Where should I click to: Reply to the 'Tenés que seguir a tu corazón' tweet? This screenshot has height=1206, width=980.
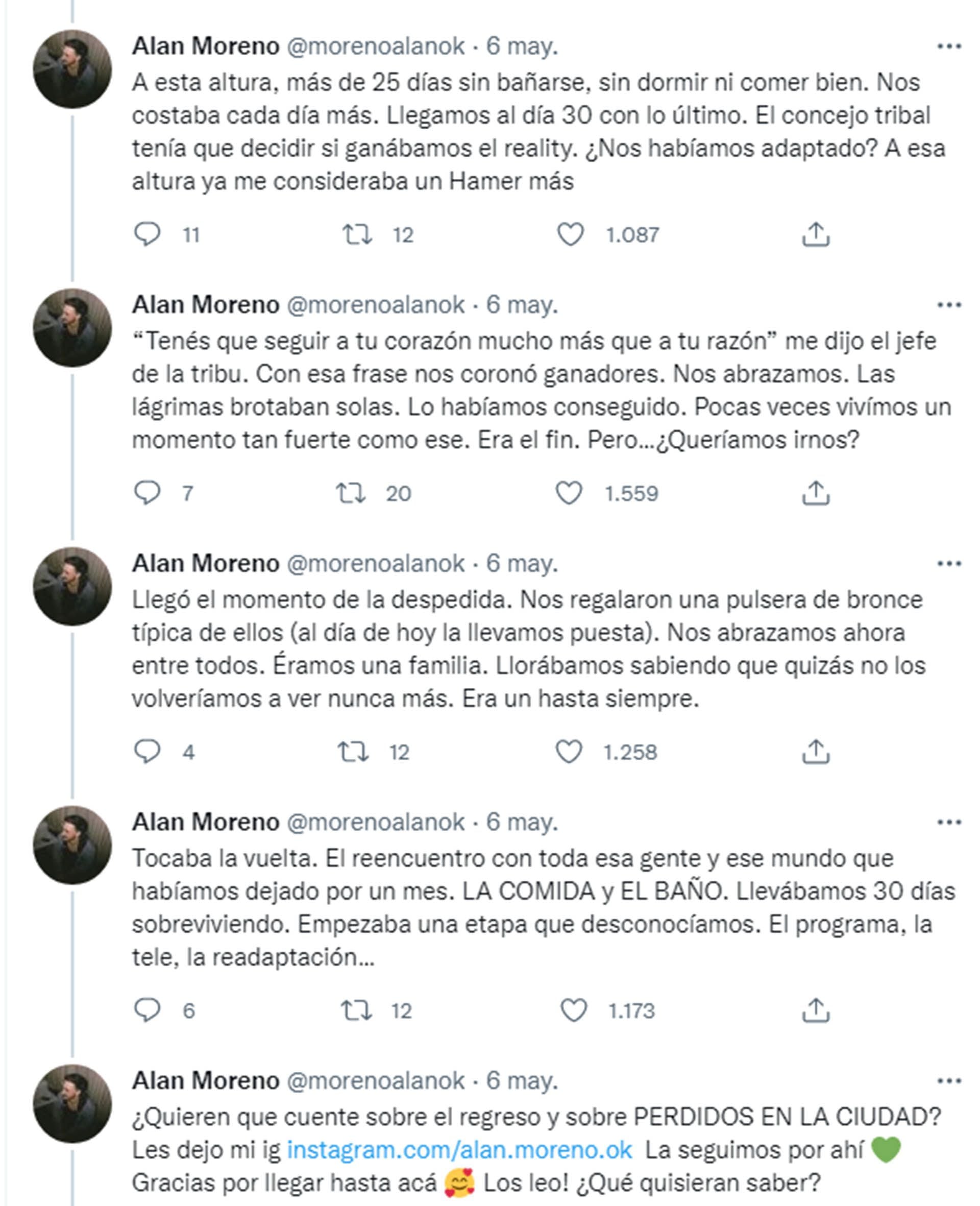148,493
